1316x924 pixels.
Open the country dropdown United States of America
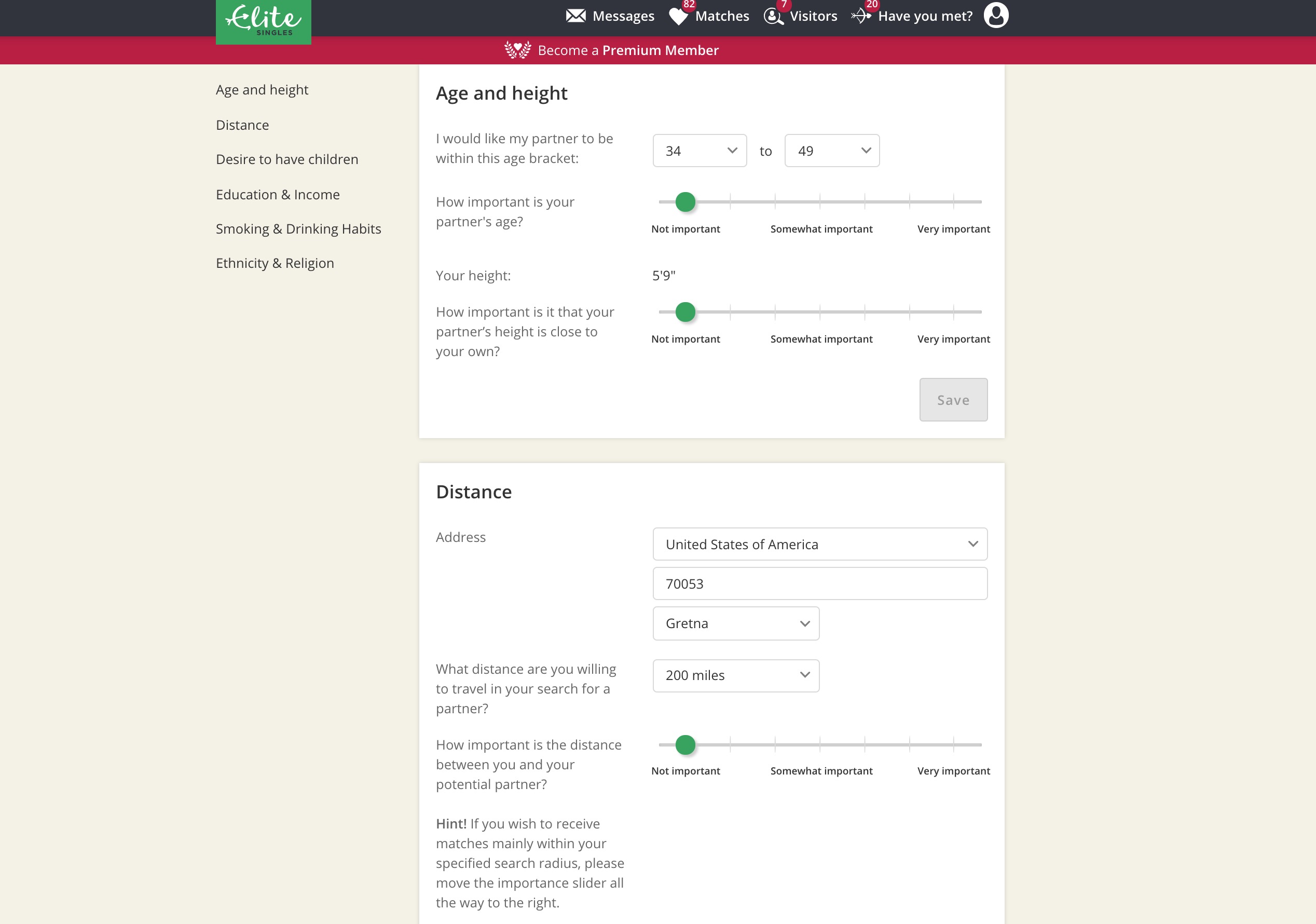[x=819, y=544]
